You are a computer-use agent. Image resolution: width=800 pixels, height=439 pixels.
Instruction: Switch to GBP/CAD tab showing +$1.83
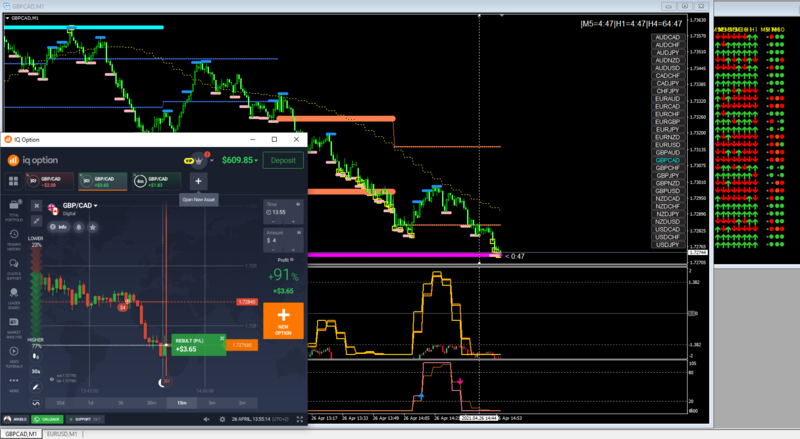tap(157, 181)
